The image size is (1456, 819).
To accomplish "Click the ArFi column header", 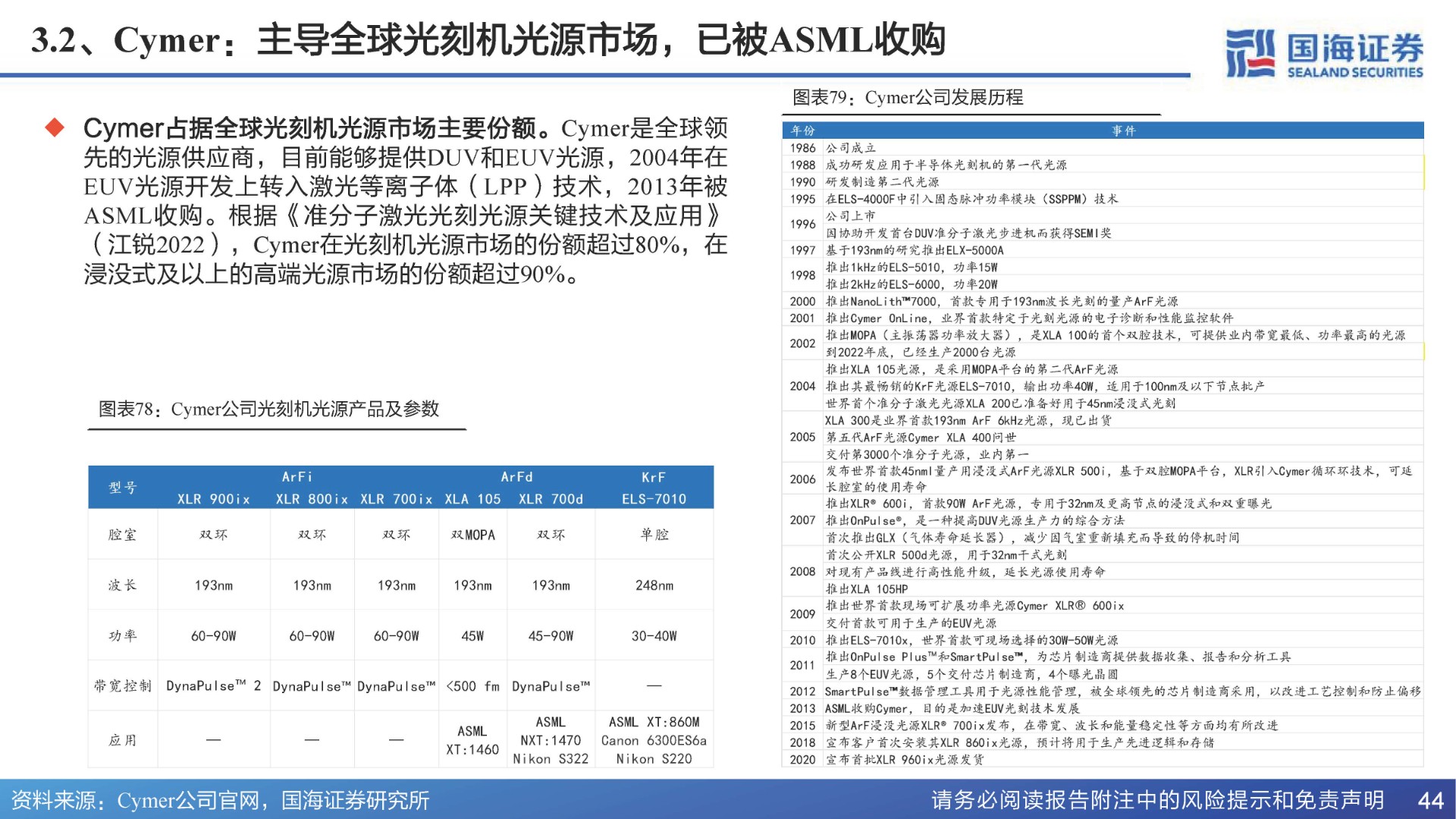I will point(297,477).
